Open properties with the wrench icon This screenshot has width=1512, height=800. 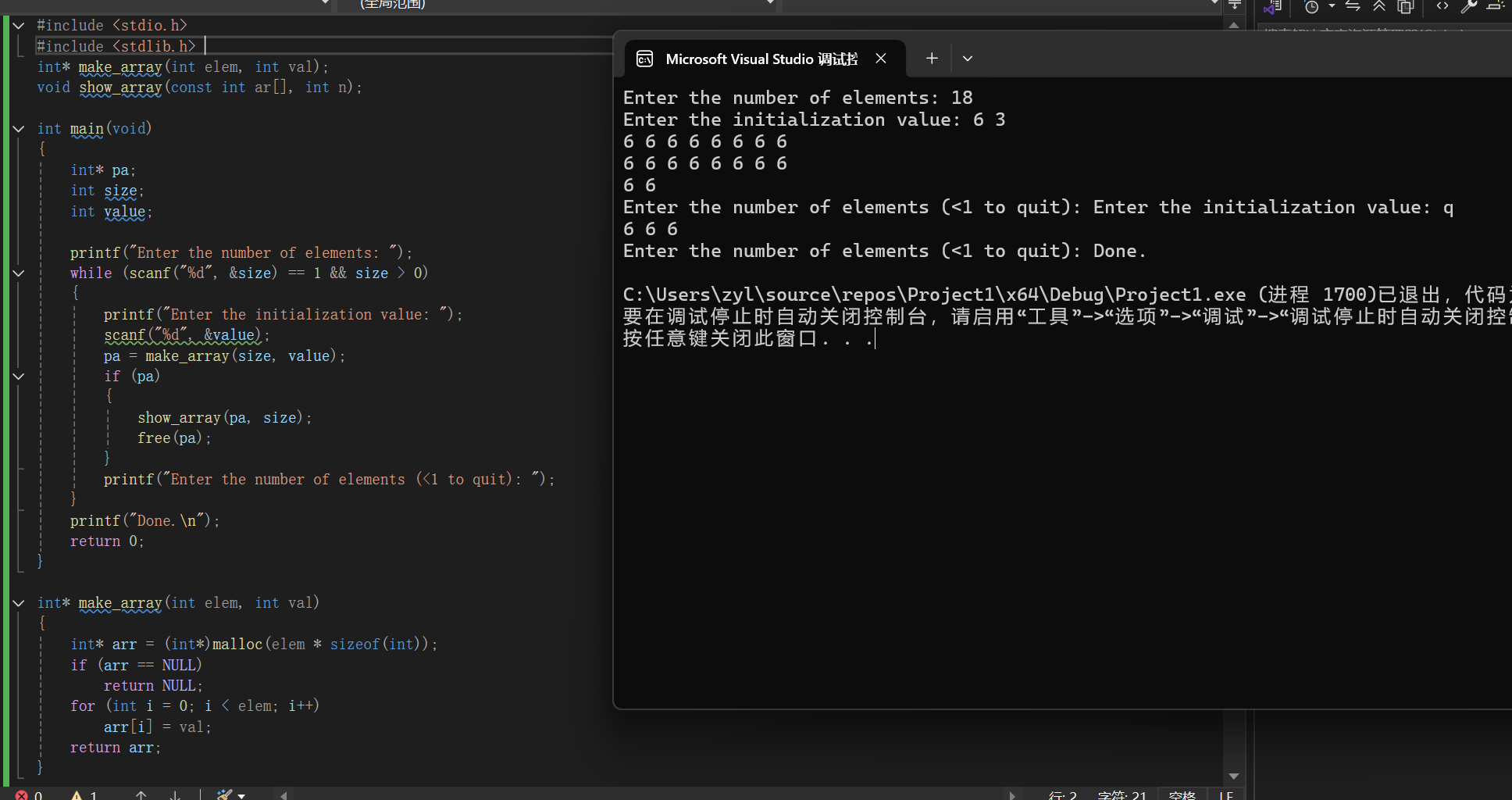click(x=1469, y=6)
